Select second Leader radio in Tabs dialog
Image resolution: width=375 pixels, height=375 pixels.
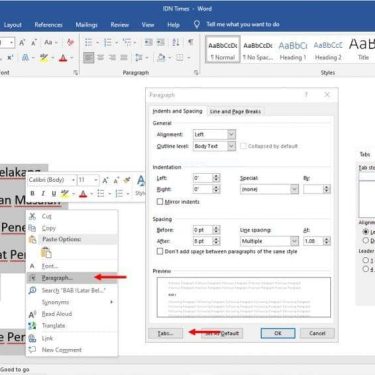point(366,269)
